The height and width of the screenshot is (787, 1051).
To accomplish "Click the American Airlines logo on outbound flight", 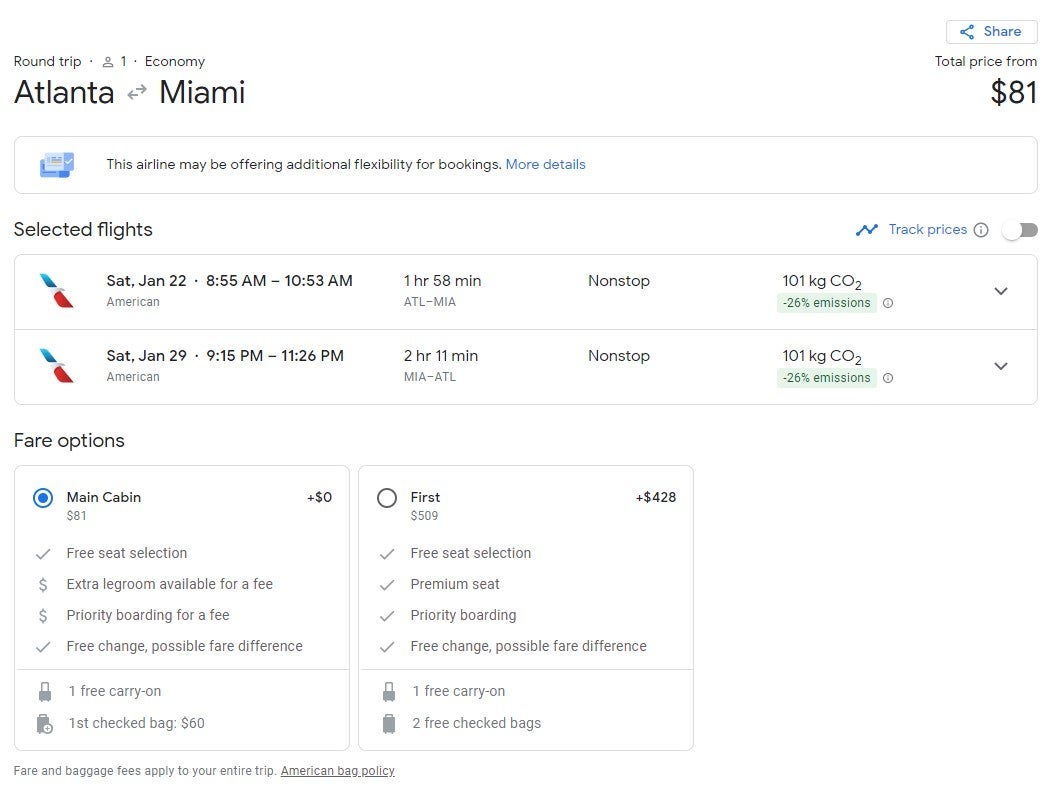I will (57, 291).
